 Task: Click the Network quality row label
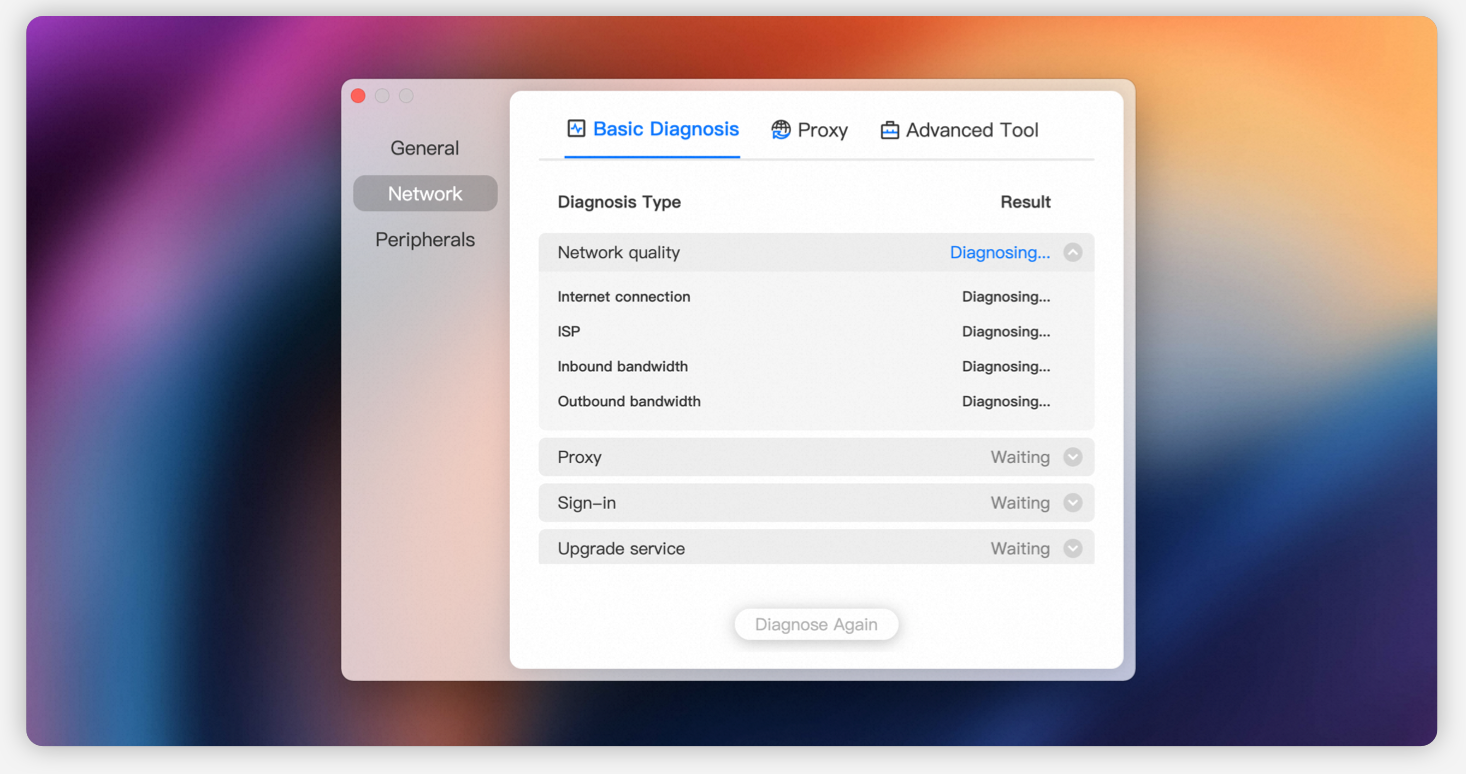pos(618,253)
